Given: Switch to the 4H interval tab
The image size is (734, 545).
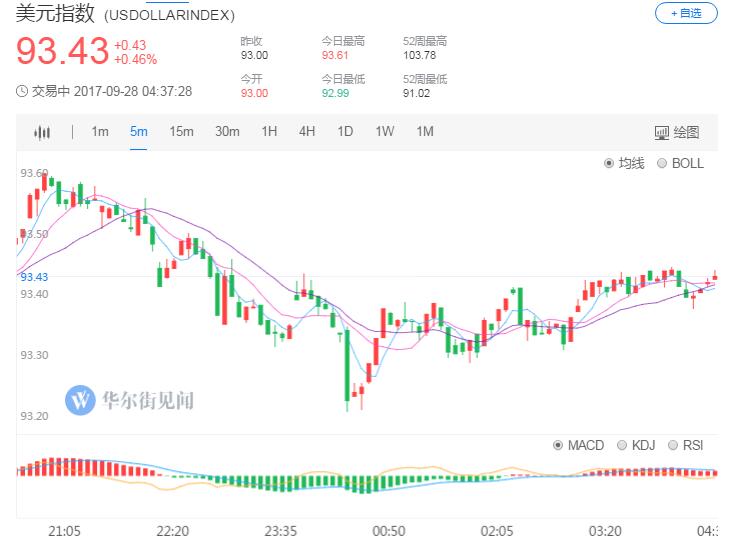Looking at the screenshot, I should 307,132.
